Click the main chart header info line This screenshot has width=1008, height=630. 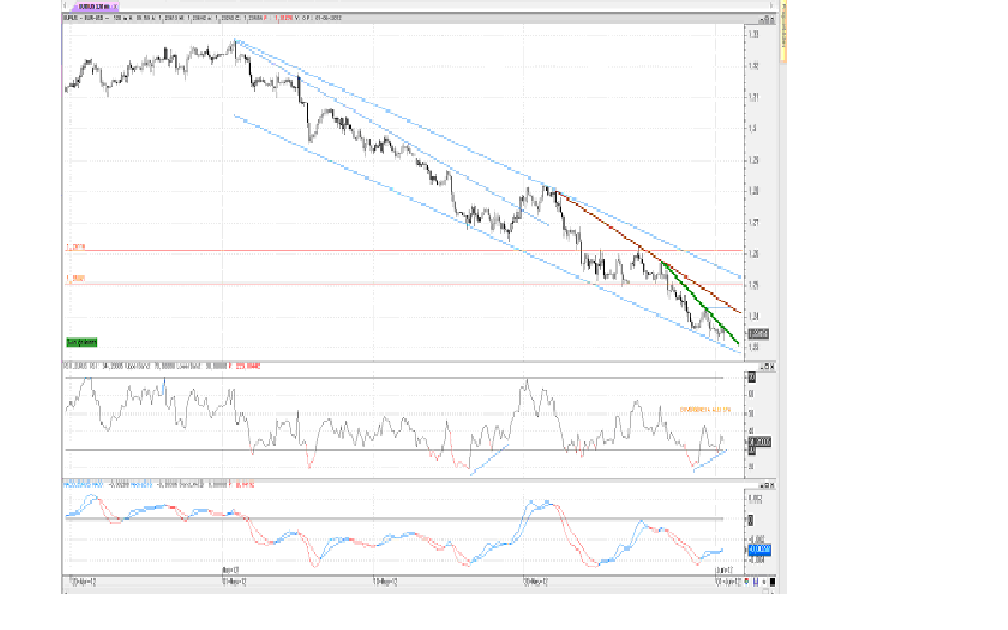click(x=202, y=18)
